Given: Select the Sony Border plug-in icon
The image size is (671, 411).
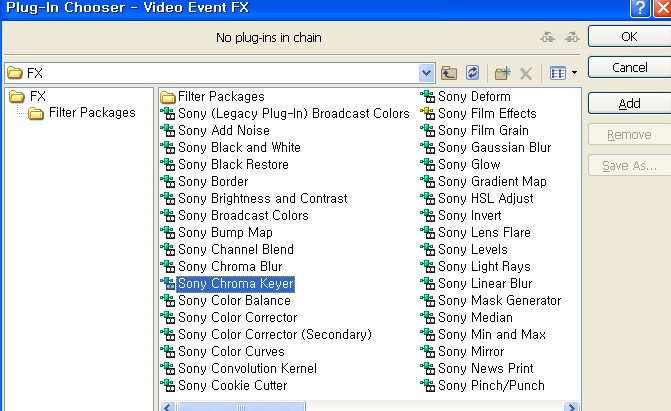Looking at the screenshot, I should click(168, 182).
